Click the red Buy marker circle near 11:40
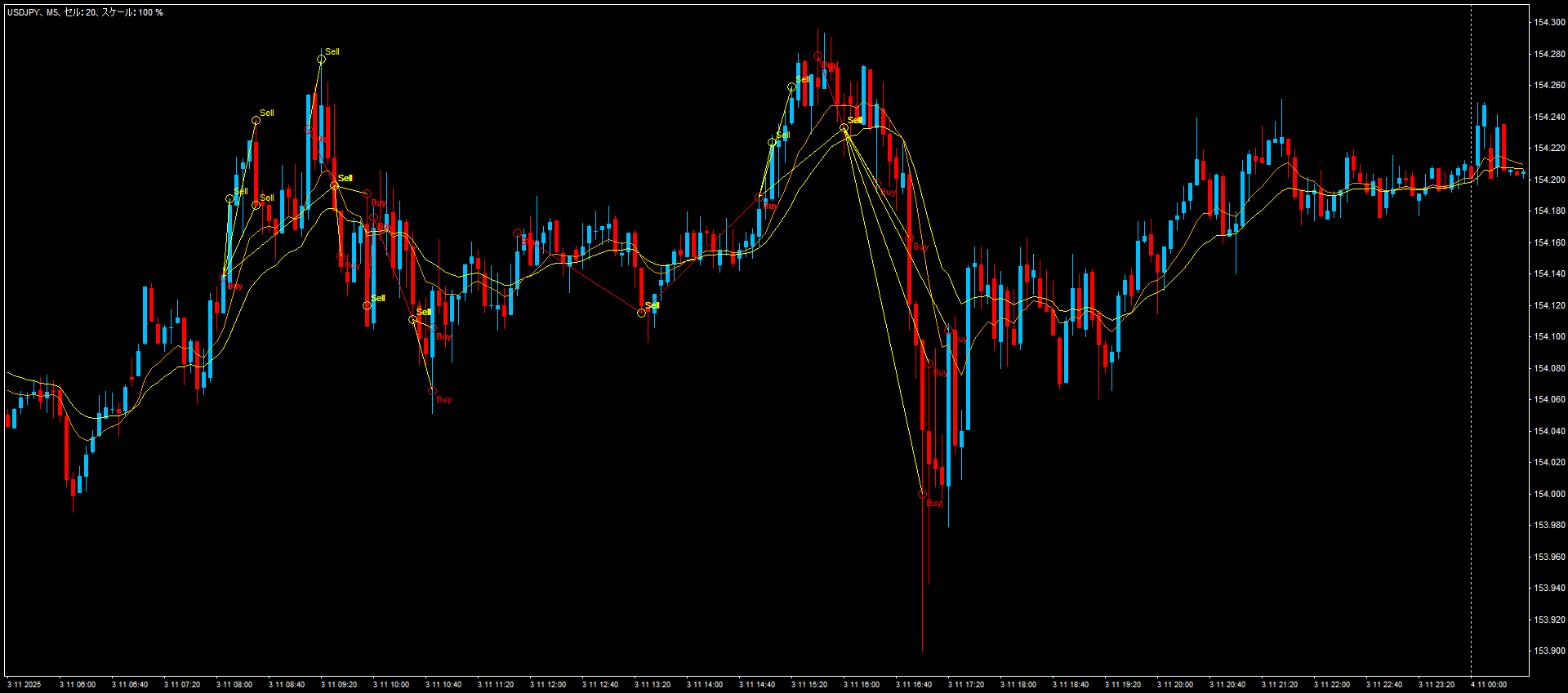 pos(517,233)
